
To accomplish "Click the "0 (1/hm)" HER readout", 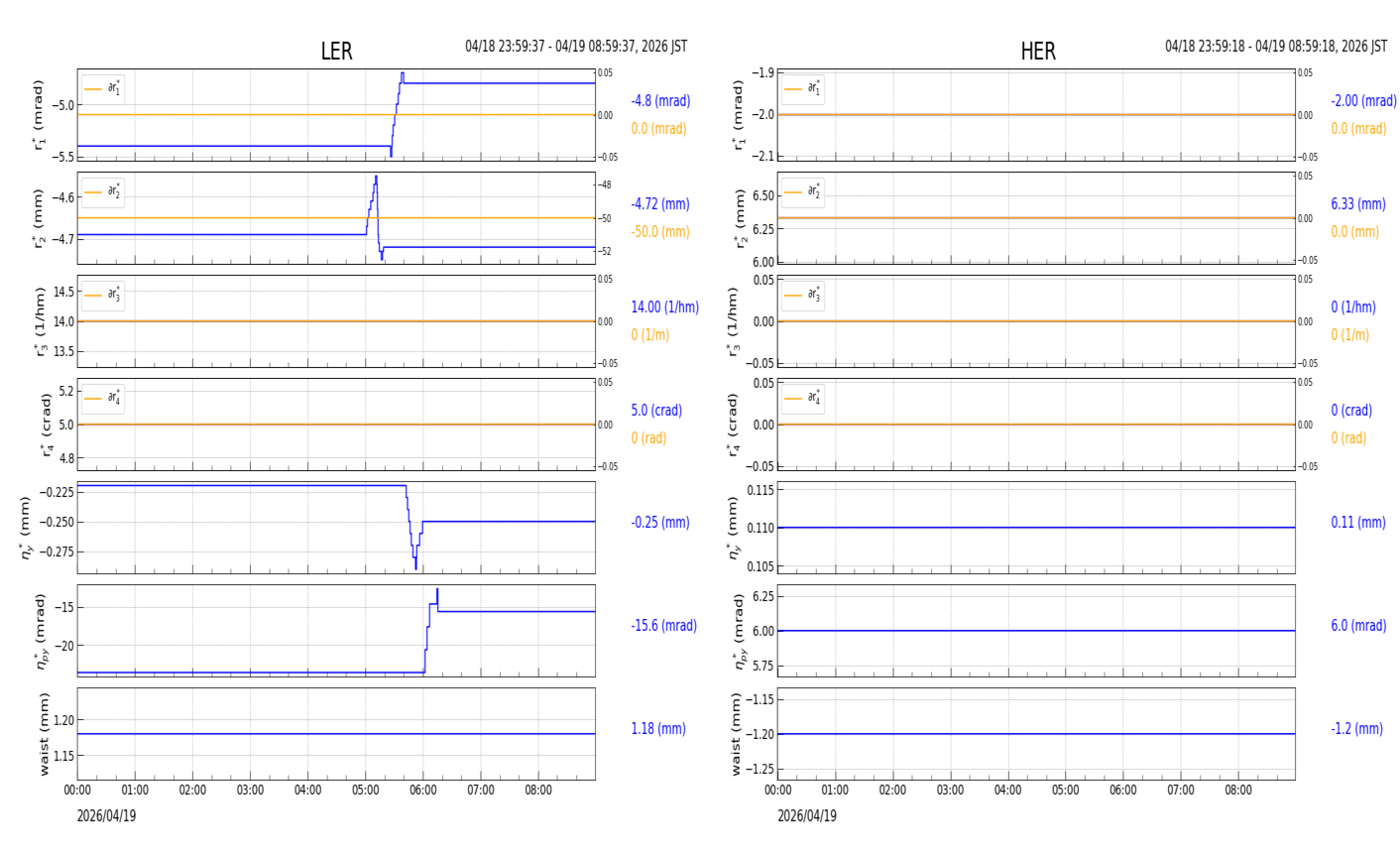I will pyautogui.click(x=1353, y=307).
